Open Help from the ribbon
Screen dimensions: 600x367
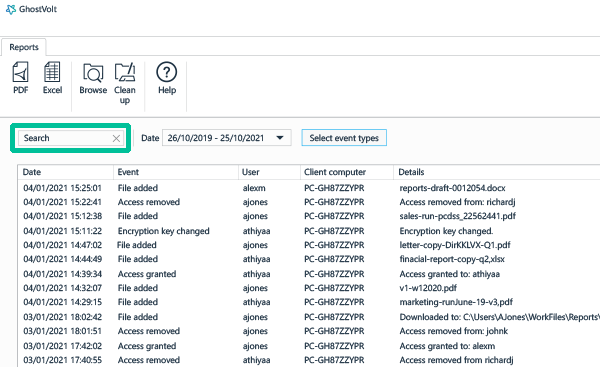(x=167, y=78)
